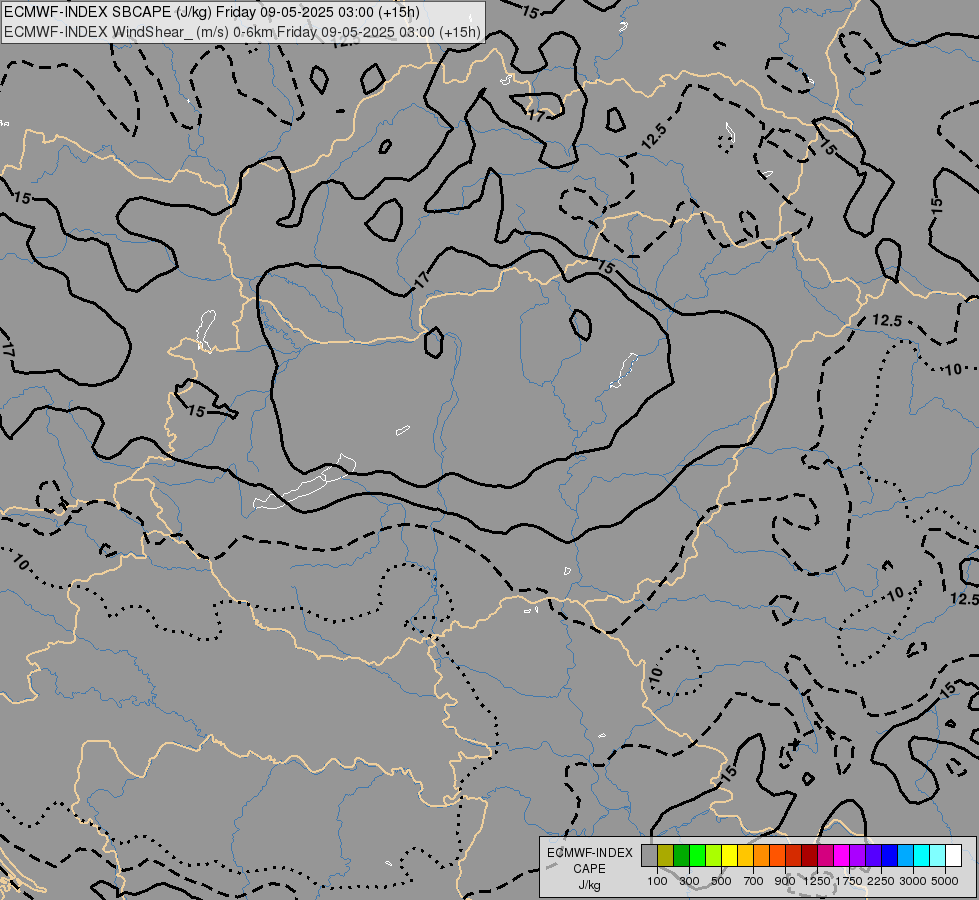Click the orange-red legend swatch
Image resolution: width=979 pixels, height=900 pixels.
click(x=777, y=855)
